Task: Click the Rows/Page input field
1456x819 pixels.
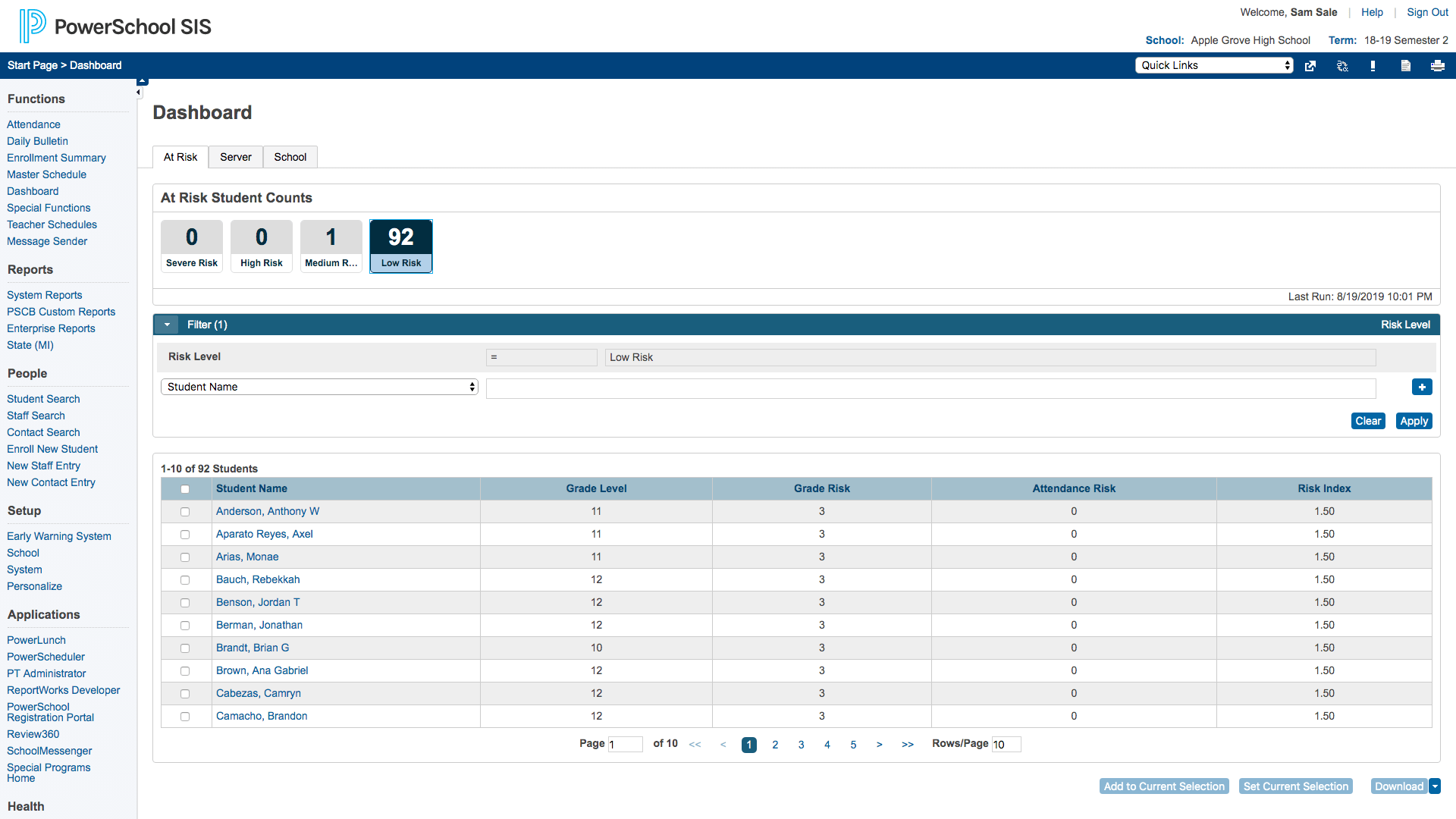Action: click(x=1006, y=744)
